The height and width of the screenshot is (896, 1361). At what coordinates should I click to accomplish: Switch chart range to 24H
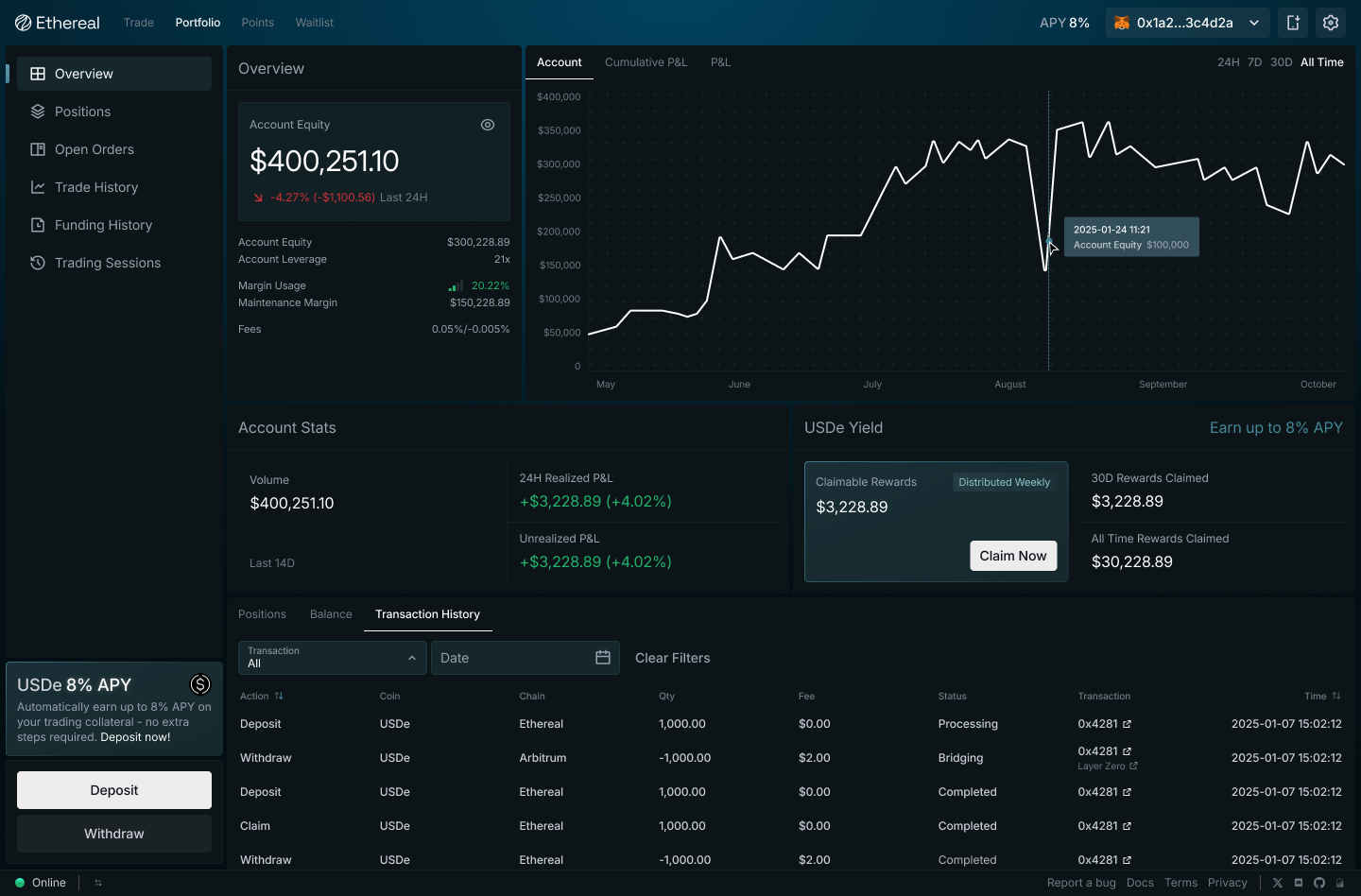pyautogui.click(x=1228, y=62)
